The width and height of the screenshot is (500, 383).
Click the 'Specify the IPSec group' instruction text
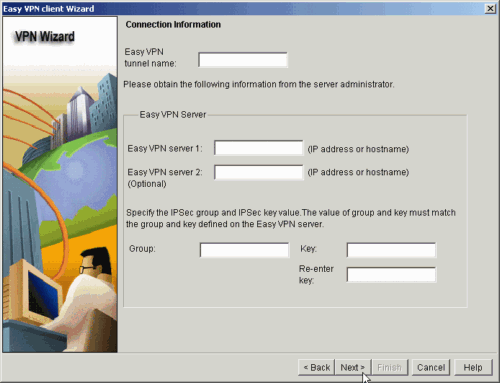pyautogui.click(x=291, y=218)
